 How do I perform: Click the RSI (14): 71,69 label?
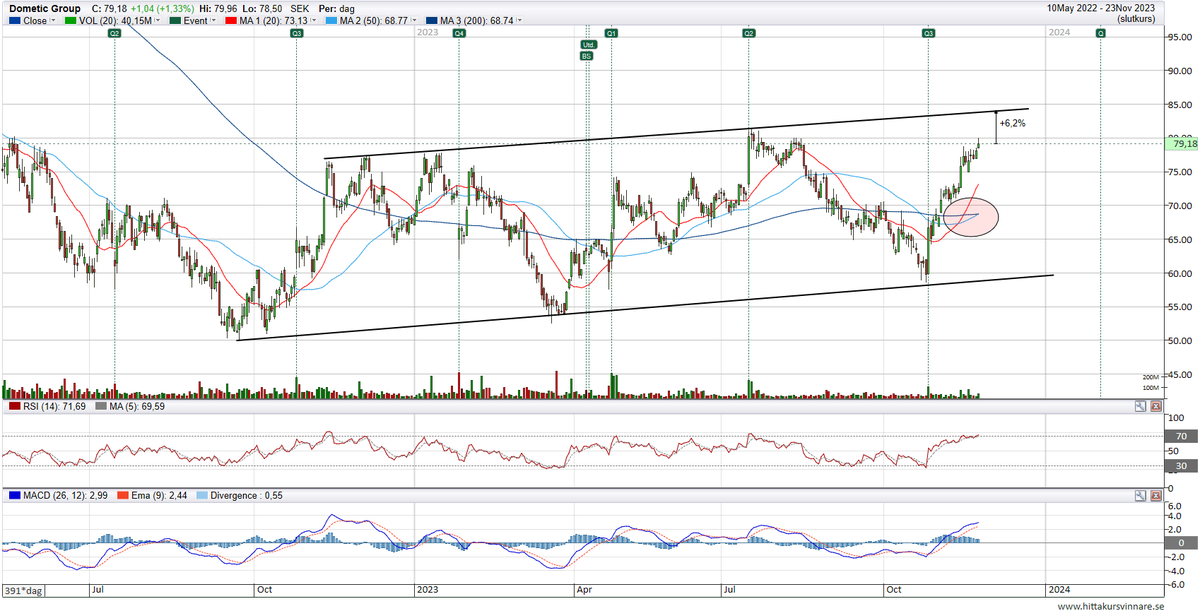pyautogui.click(x=56, y=407)
